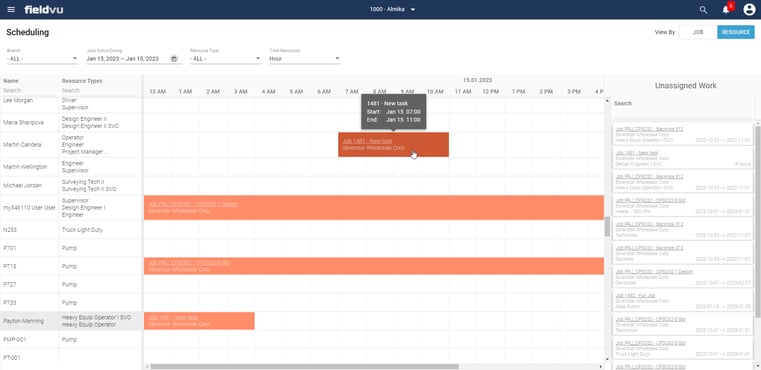761x370 pixels.
Task: Expand the Resource Type dropdown
Action: point(226,58)
